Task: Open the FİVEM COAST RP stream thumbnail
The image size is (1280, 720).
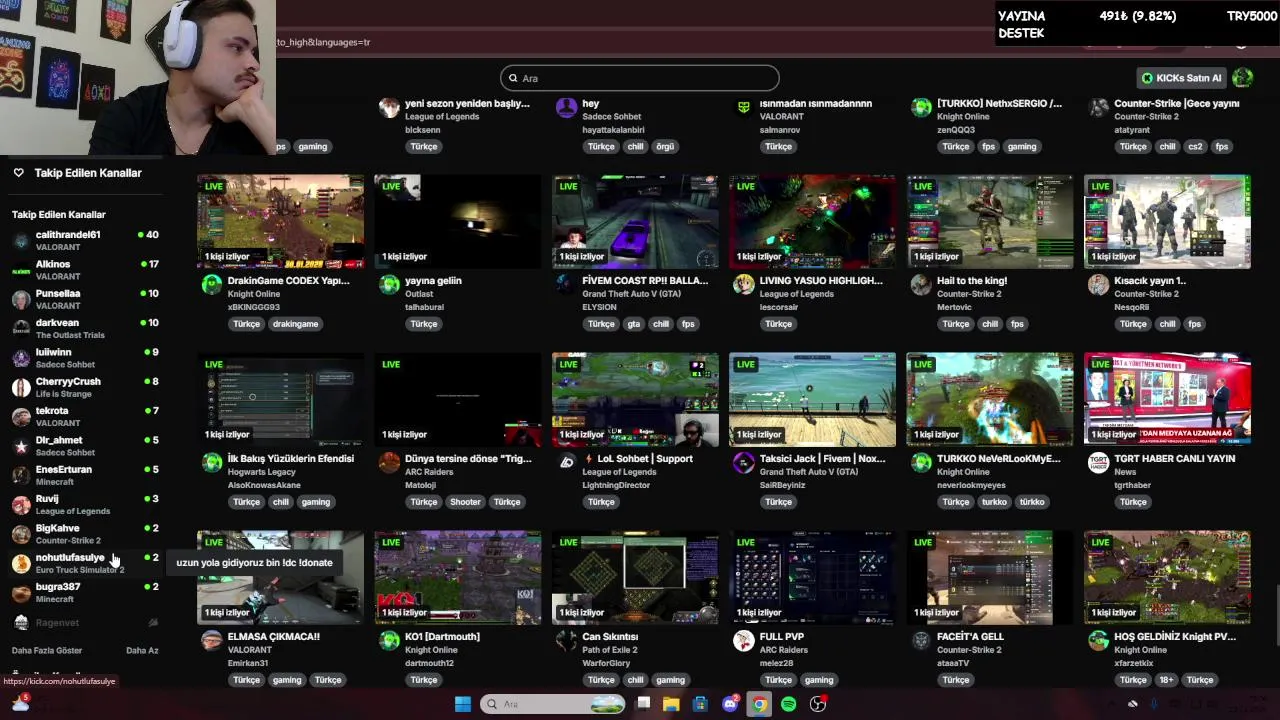Action: pos(635,222)
